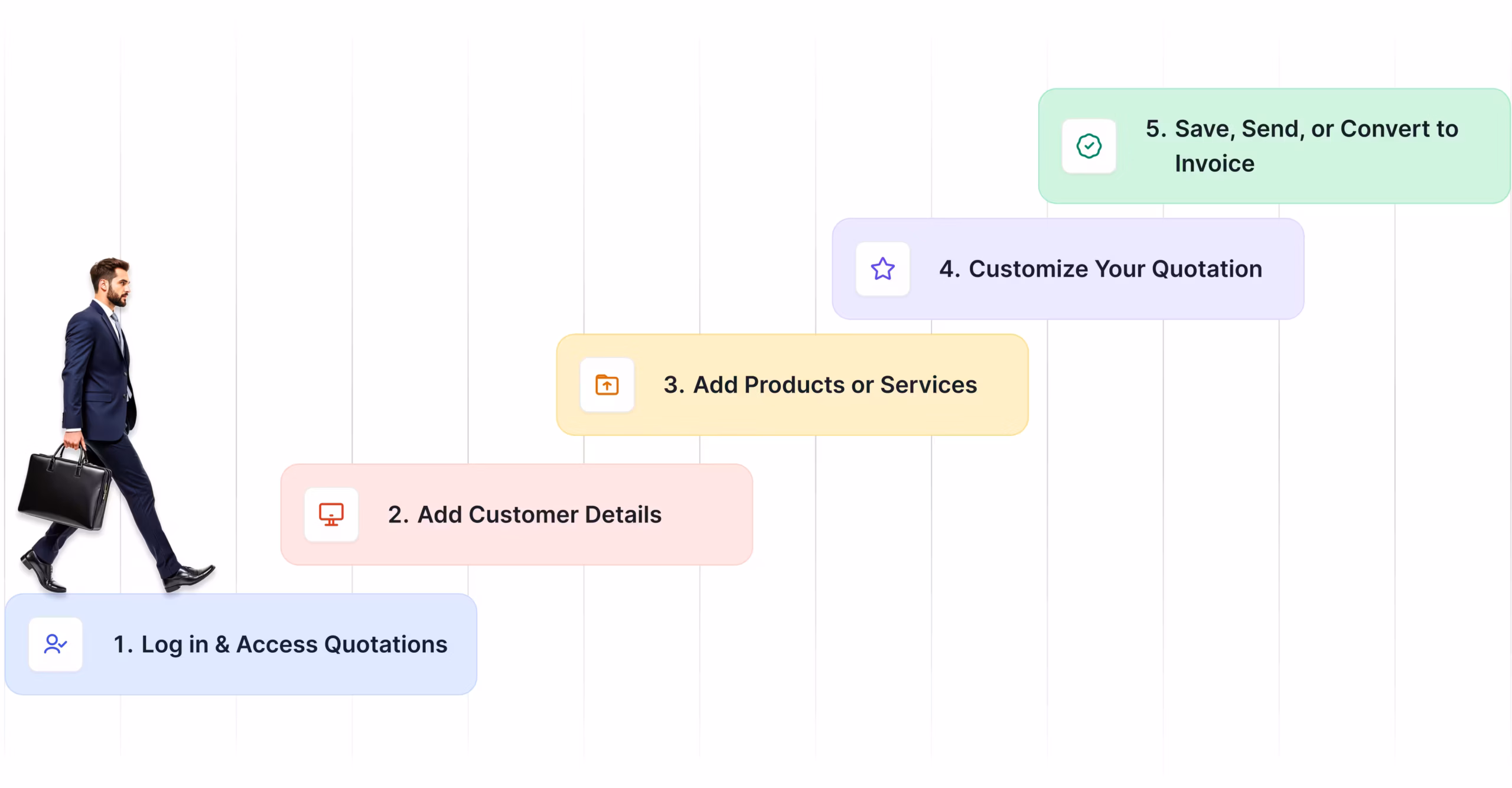The image size is (1512, 788).
Task: Select "2. Add Customer Details" text
Action: (x=524, y=515)
